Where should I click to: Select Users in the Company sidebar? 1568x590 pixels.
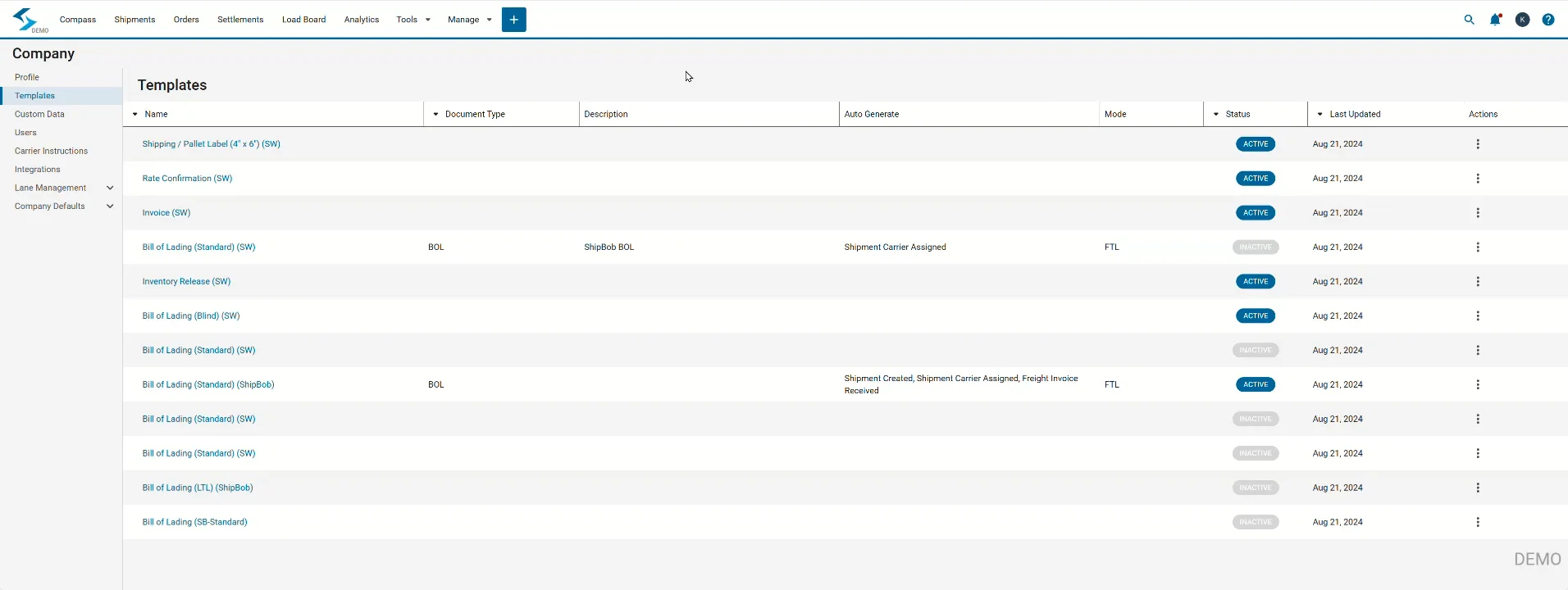pos(25,133)
